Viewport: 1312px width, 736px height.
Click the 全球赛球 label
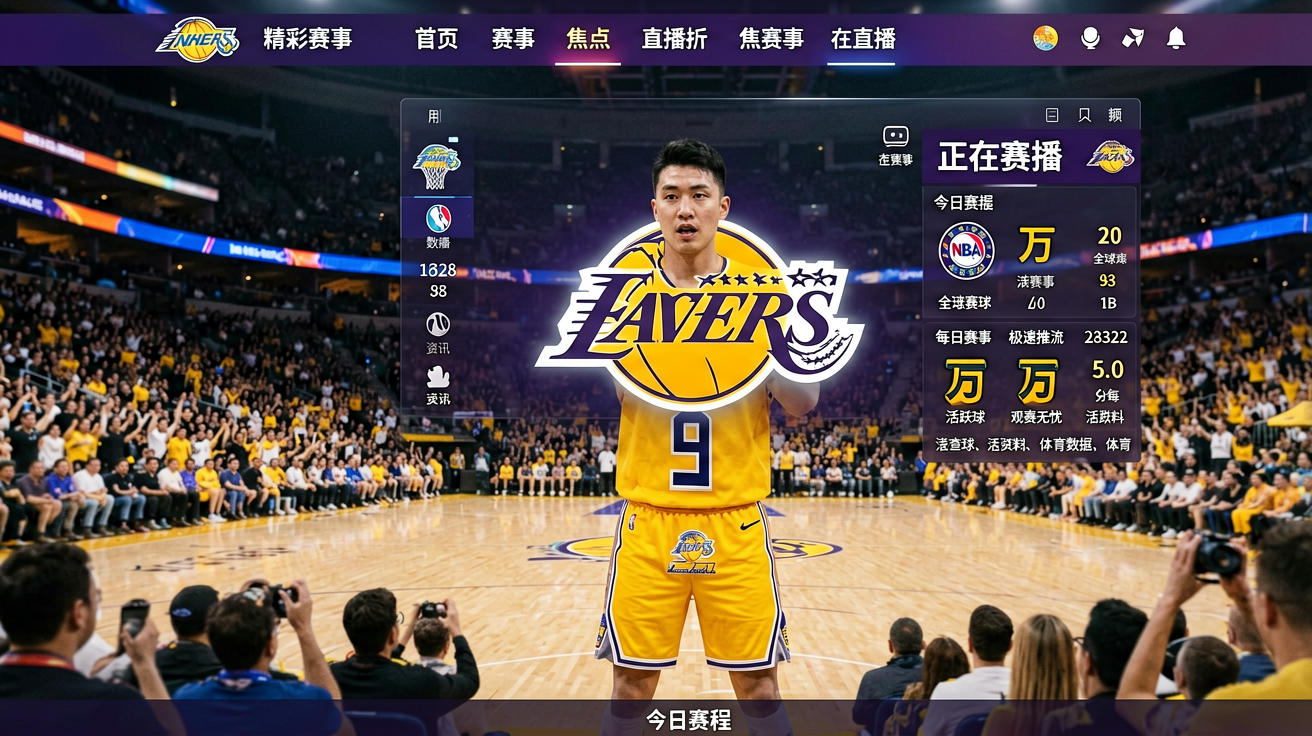[964, 302]
